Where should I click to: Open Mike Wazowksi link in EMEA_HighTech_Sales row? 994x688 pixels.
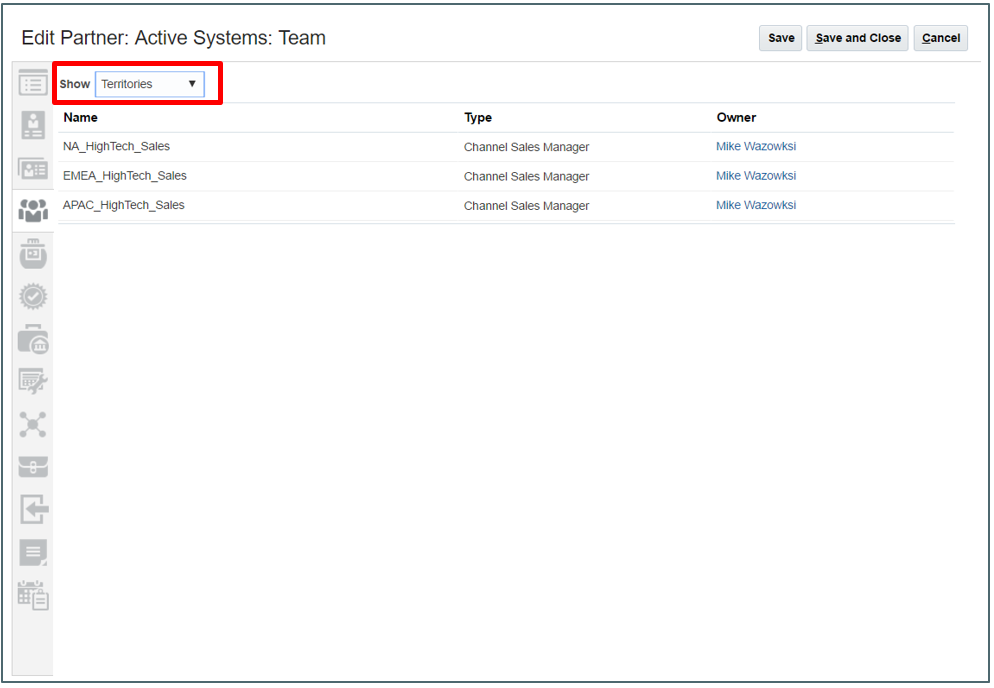[756, 176]
